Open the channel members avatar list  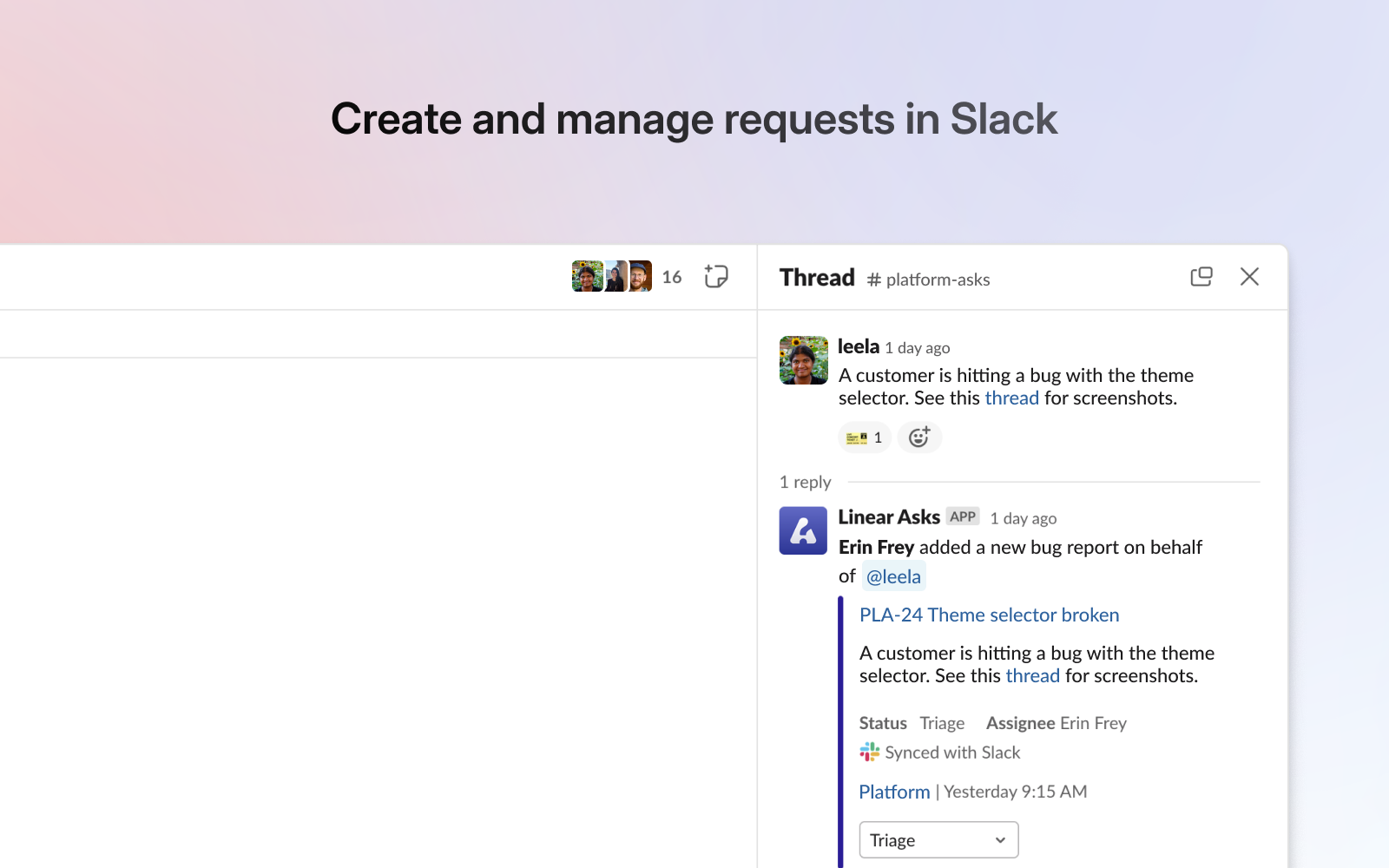[612, 277]
